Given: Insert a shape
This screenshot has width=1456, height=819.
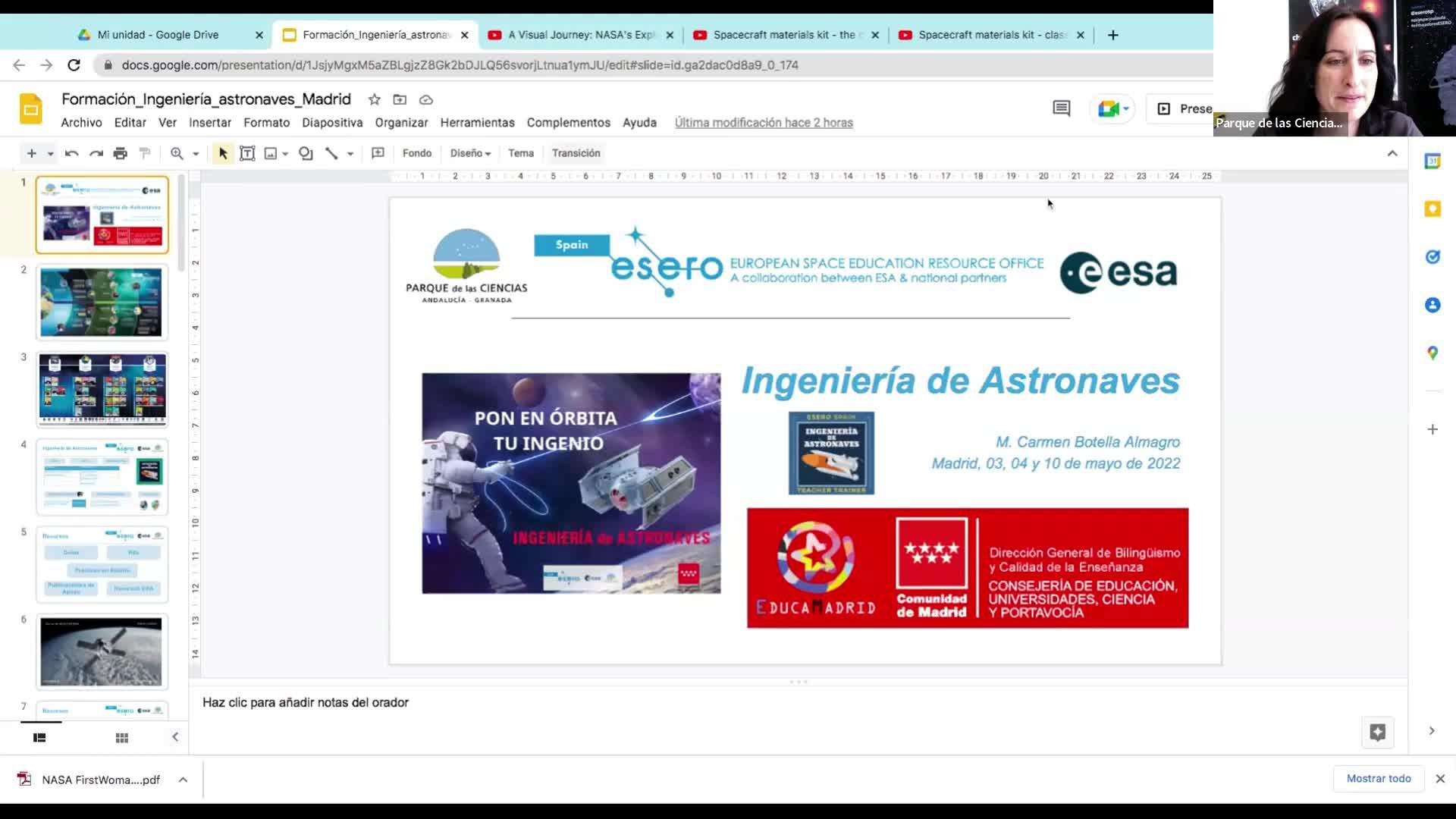Looking at the screenshot, I should click(x=306, y=153).
